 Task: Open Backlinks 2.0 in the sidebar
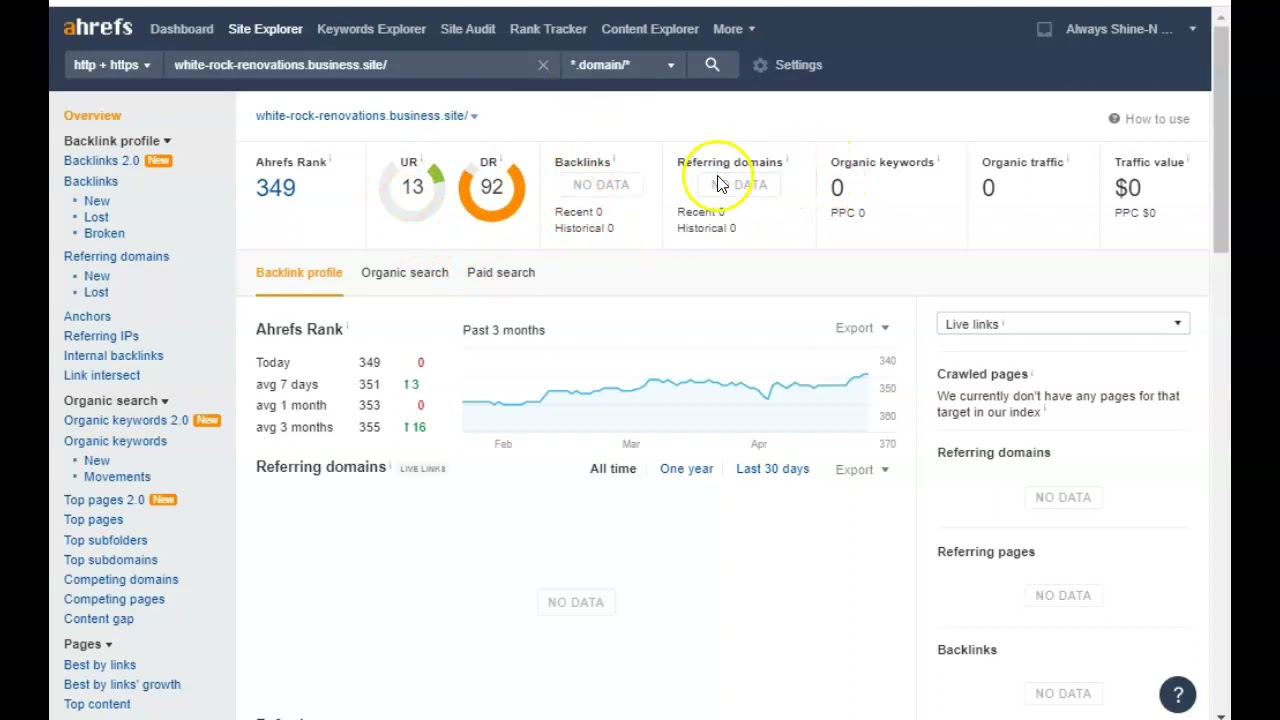tap(102, 161)
